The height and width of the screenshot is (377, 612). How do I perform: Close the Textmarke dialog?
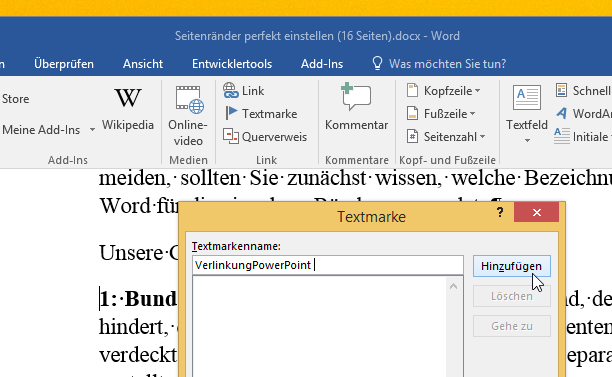click(x=537, y=212)
